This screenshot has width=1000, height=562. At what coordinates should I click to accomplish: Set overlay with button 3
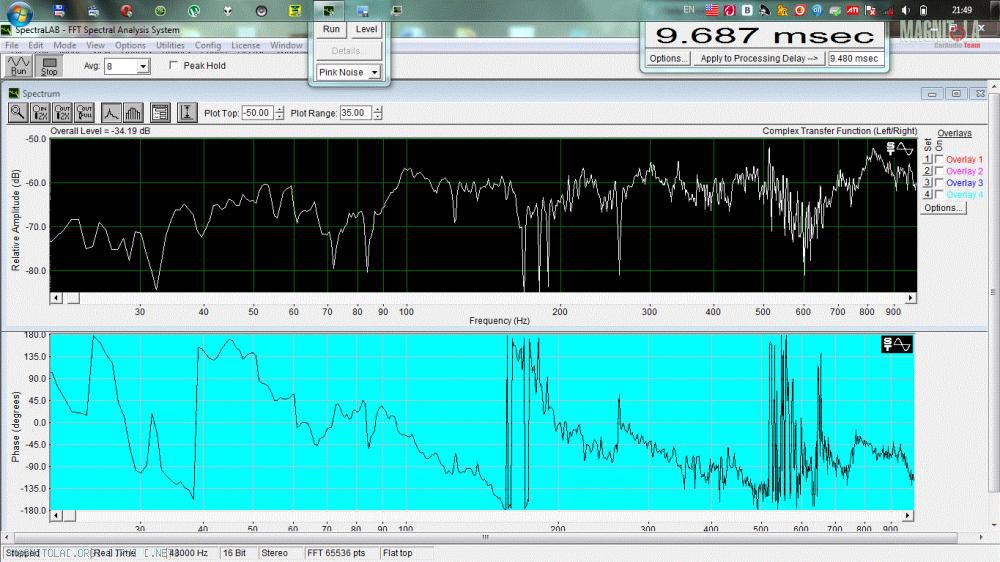927,182
